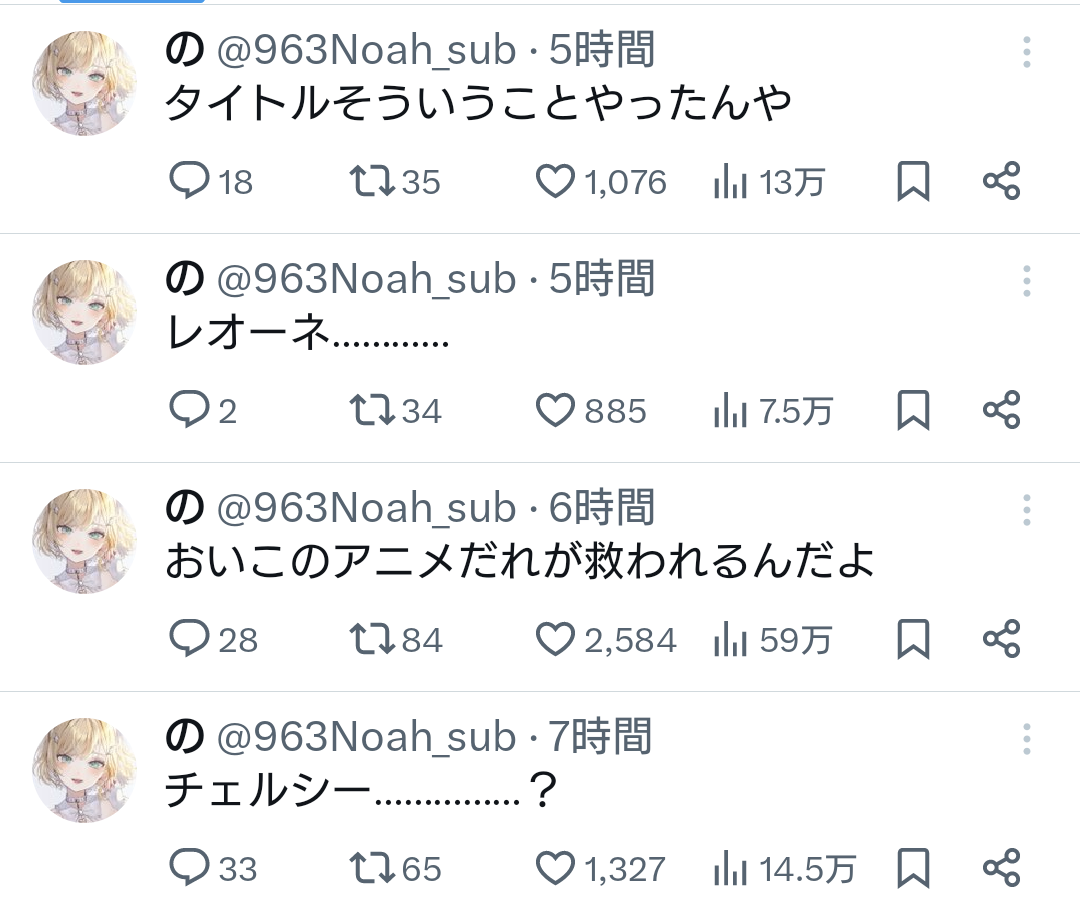Reply to the タイトルそういうことやったんや tweet
Image resolution: width=1080 pixels, height=913 pixels.
pyautogui.click(x=188, y=181)
